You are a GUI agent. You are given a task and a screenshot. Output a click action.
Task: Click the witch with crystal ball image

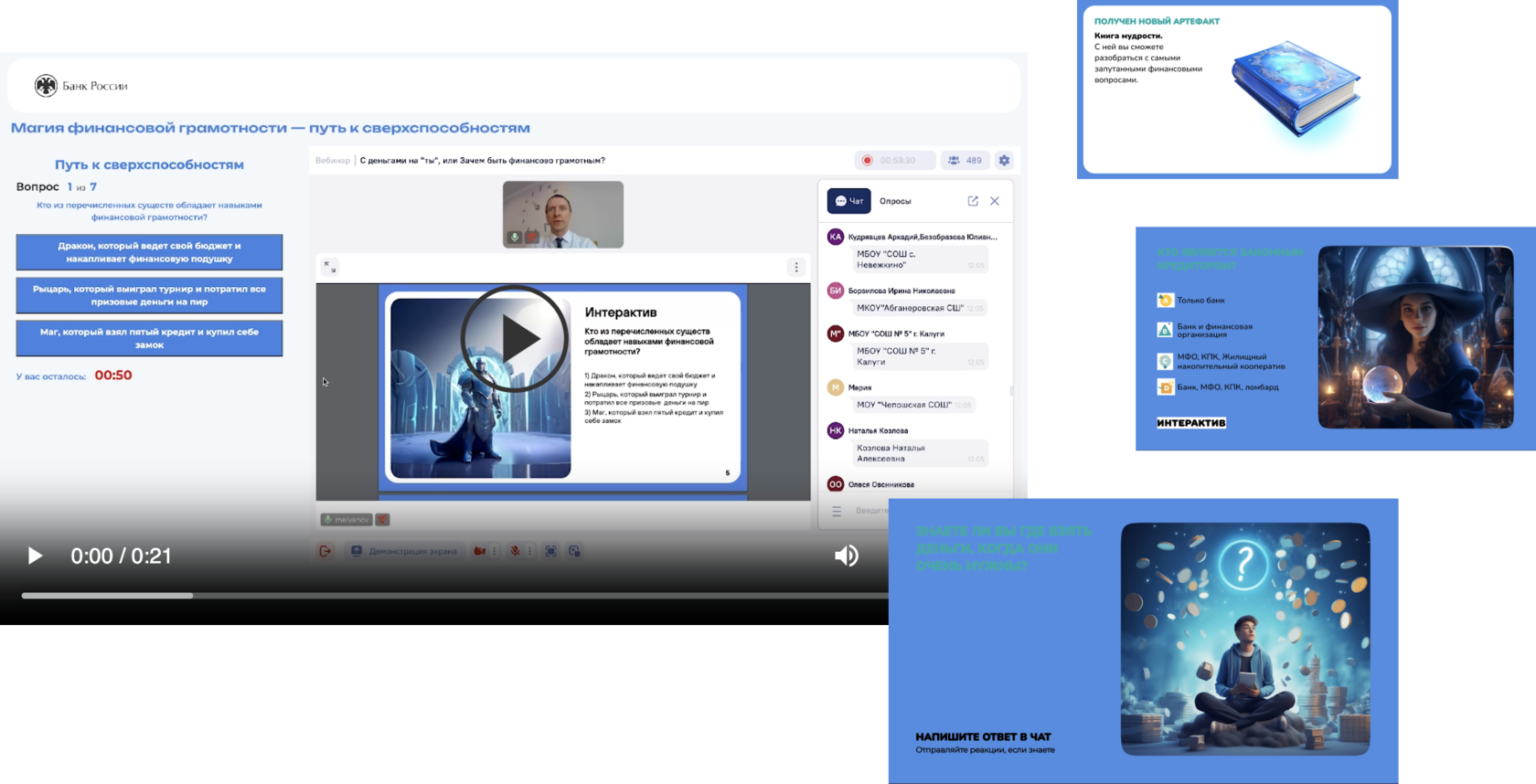pos(1415,337)
